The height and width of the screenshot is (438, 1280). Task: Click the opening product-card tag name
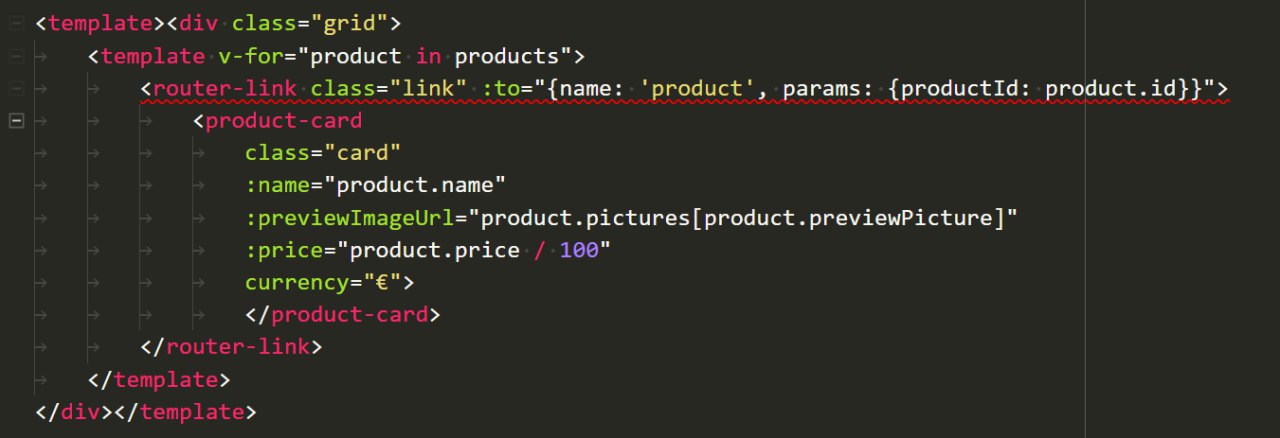click(283, 121)
